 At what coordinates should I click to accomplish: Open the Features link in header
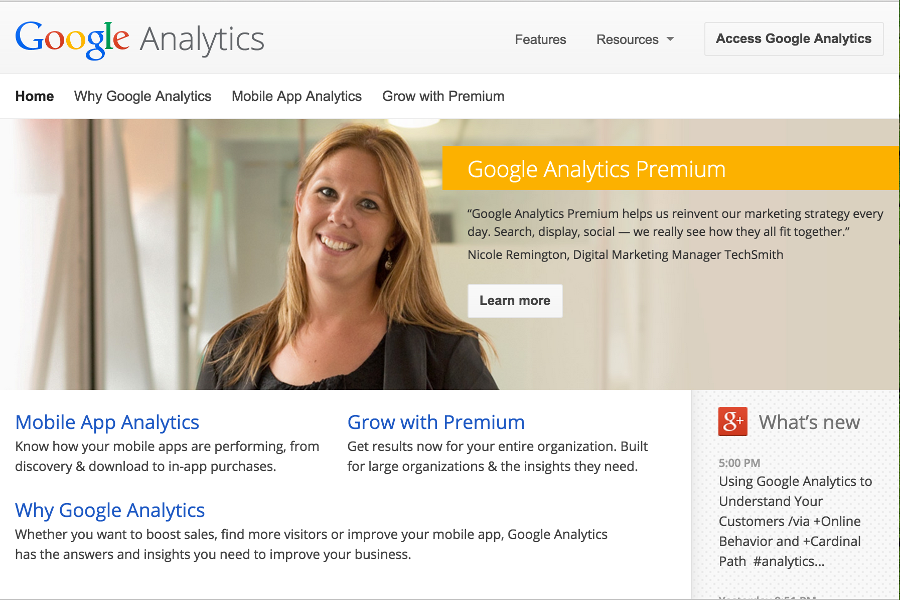tap(540, 40)
